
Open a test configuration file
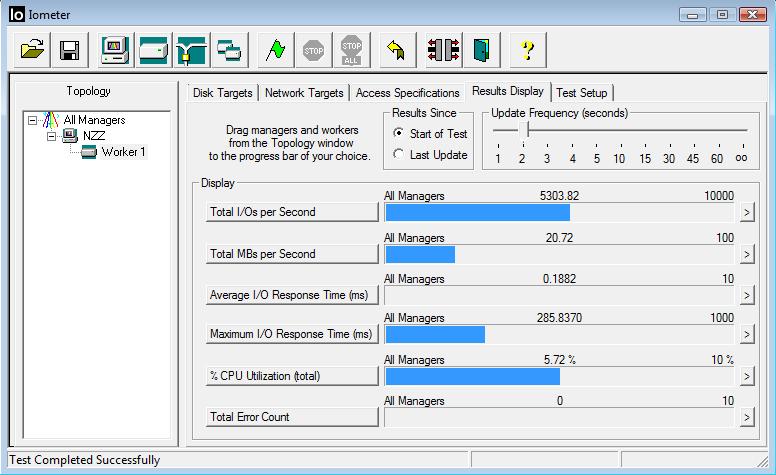click(32, 50)
